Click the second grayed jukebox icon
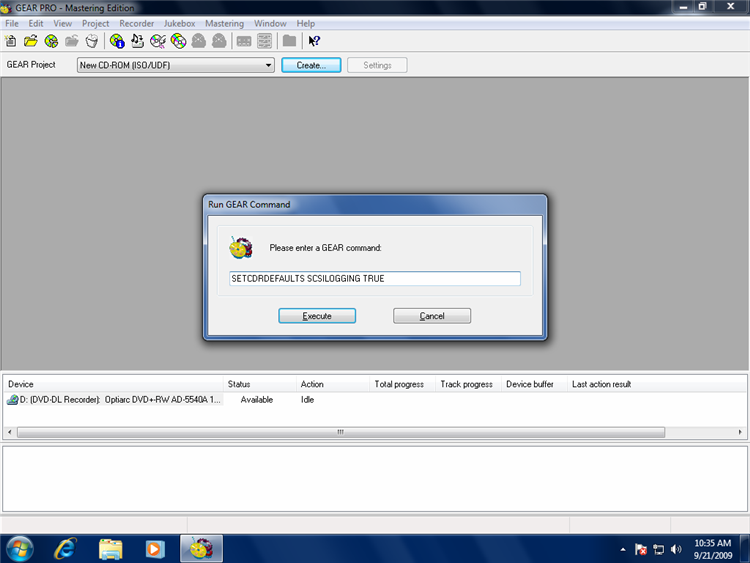The width and height of the screenshot is (750, 563). [219, 41]
